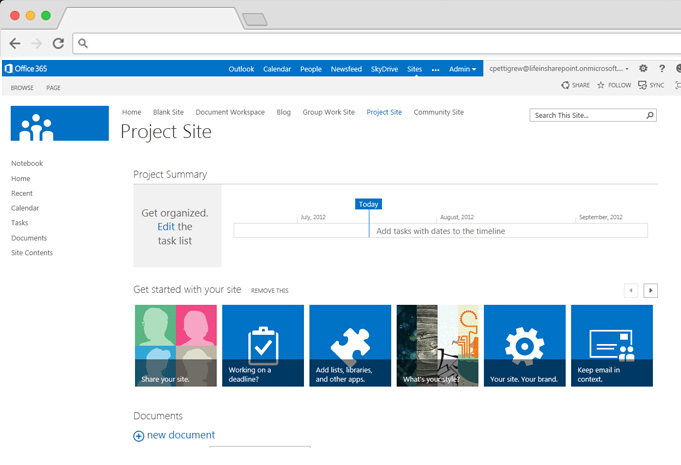Expand the ellipsis more-links menu
Viewport: 681px width, 465px height.
[435, 69]
